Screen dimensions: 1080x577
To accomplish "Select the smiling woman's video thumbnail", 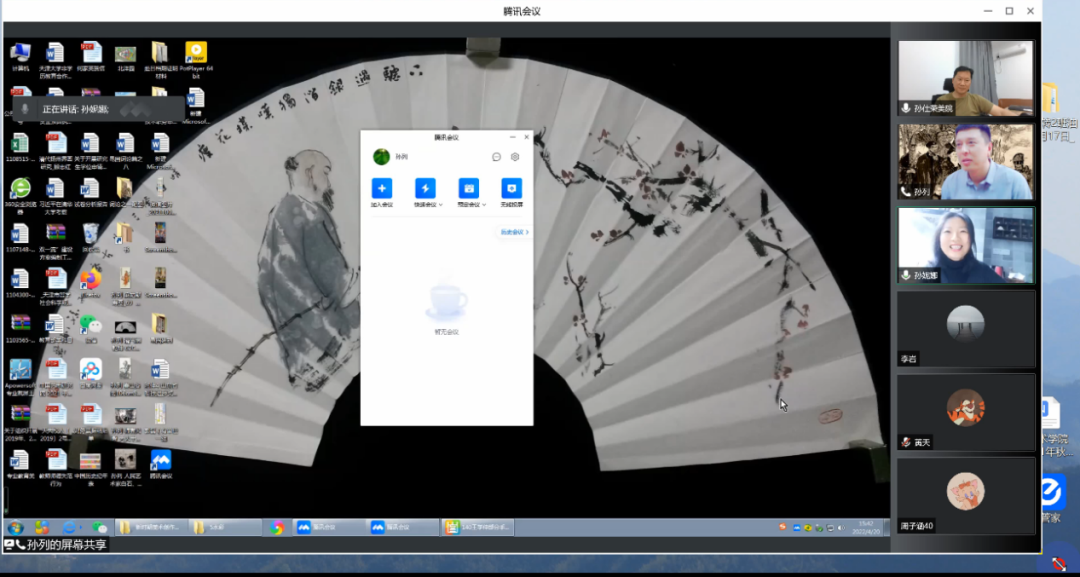I will tap(965, 245).
